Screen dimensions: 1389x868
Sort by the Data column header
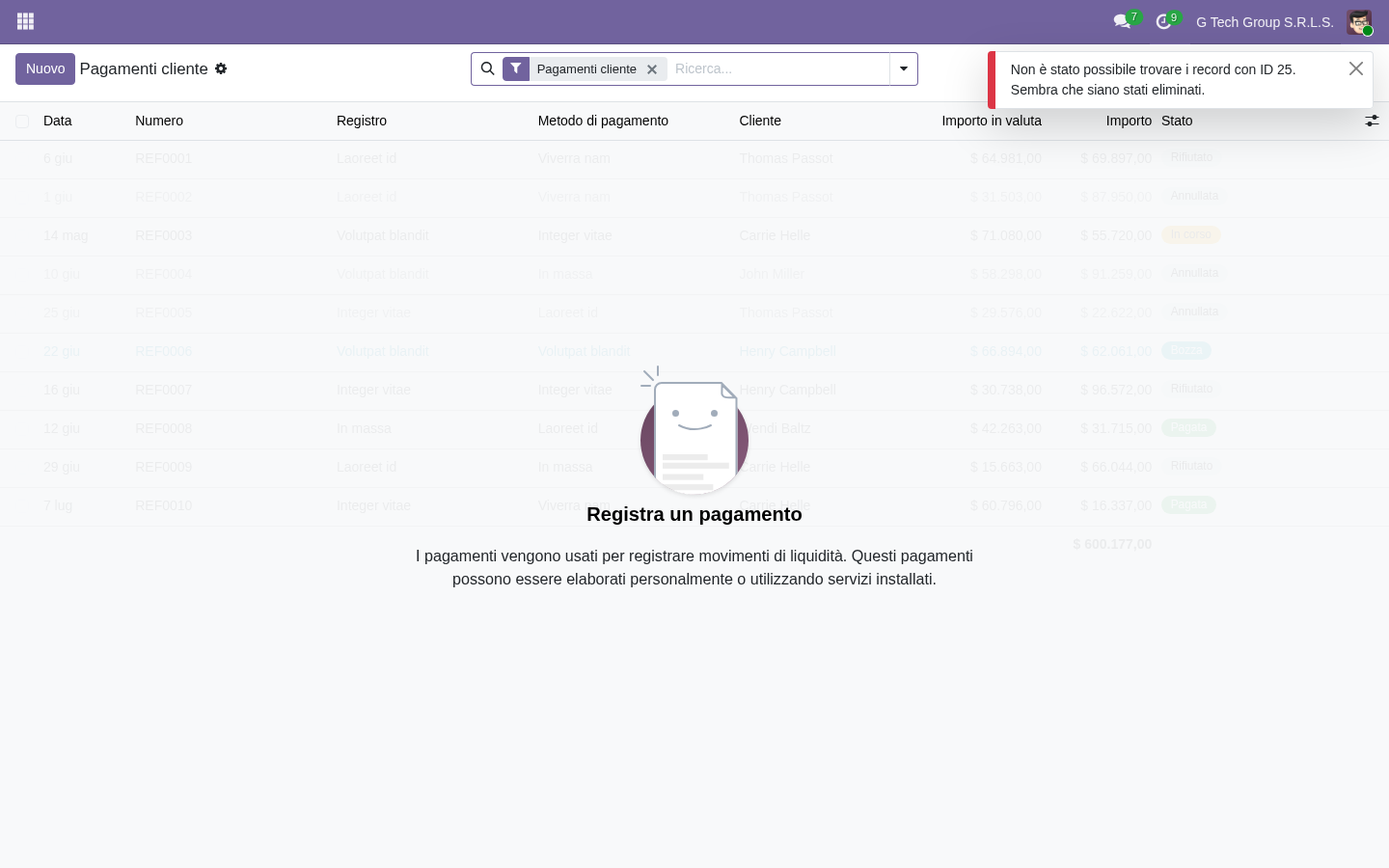58,121
